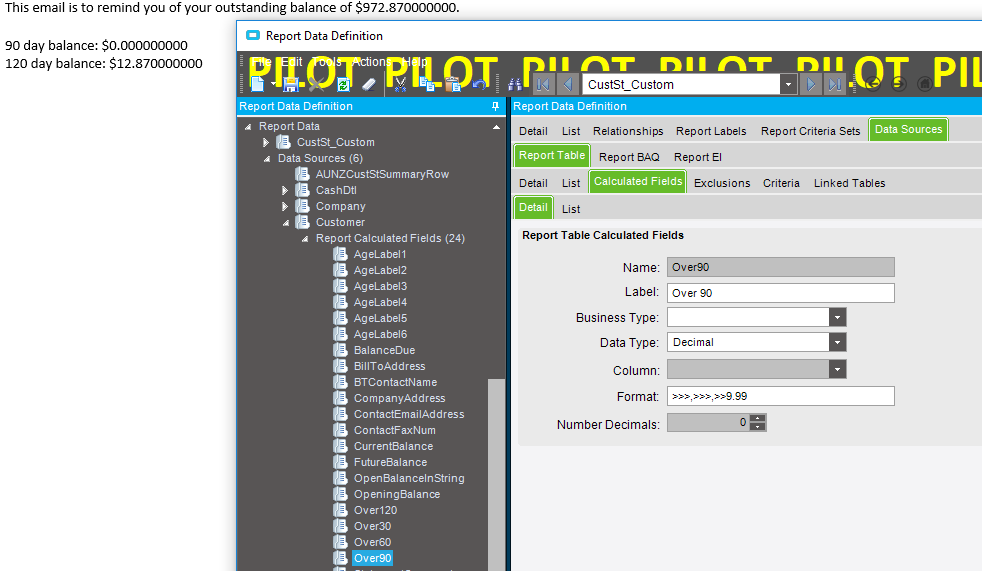
Task: Select the Calculated Fields tab
Action: pyautogui.click(x=638, y=182)
